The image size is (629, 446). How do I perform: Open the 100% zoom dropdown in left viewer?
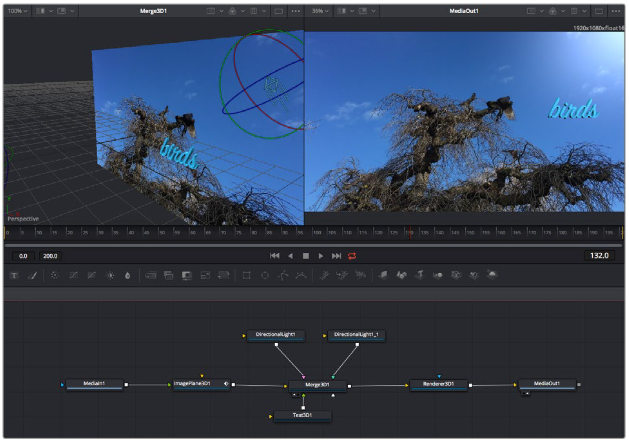click(17, 11)
